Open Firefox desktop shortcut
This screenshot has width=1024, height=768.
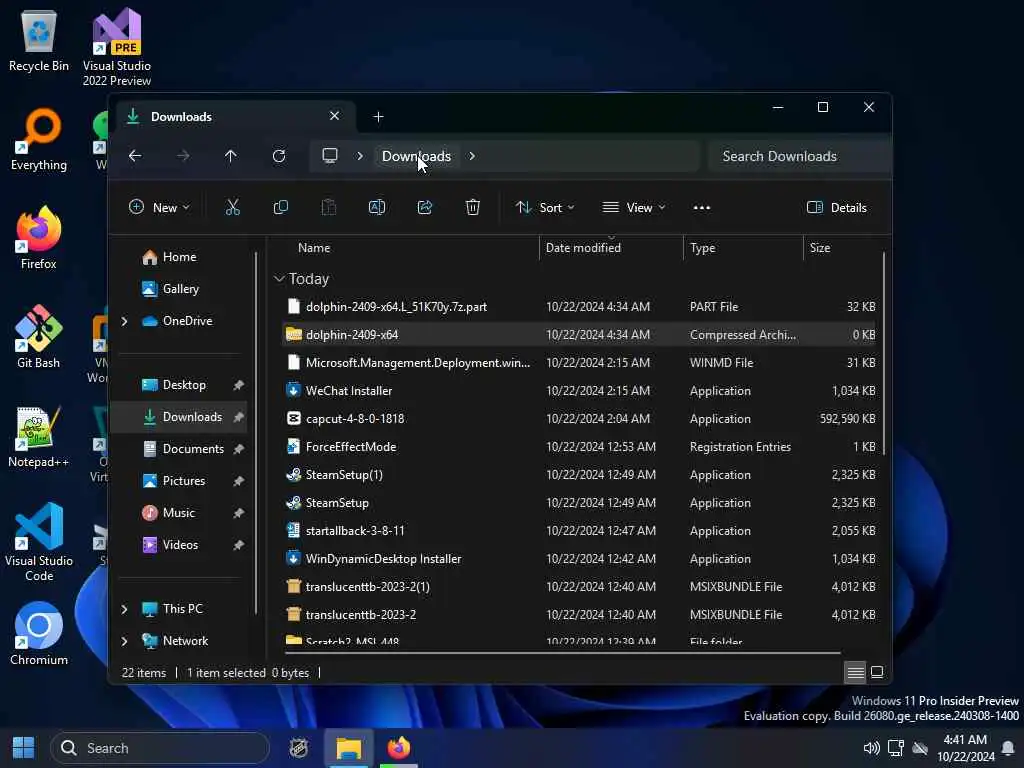pos(39,238)
